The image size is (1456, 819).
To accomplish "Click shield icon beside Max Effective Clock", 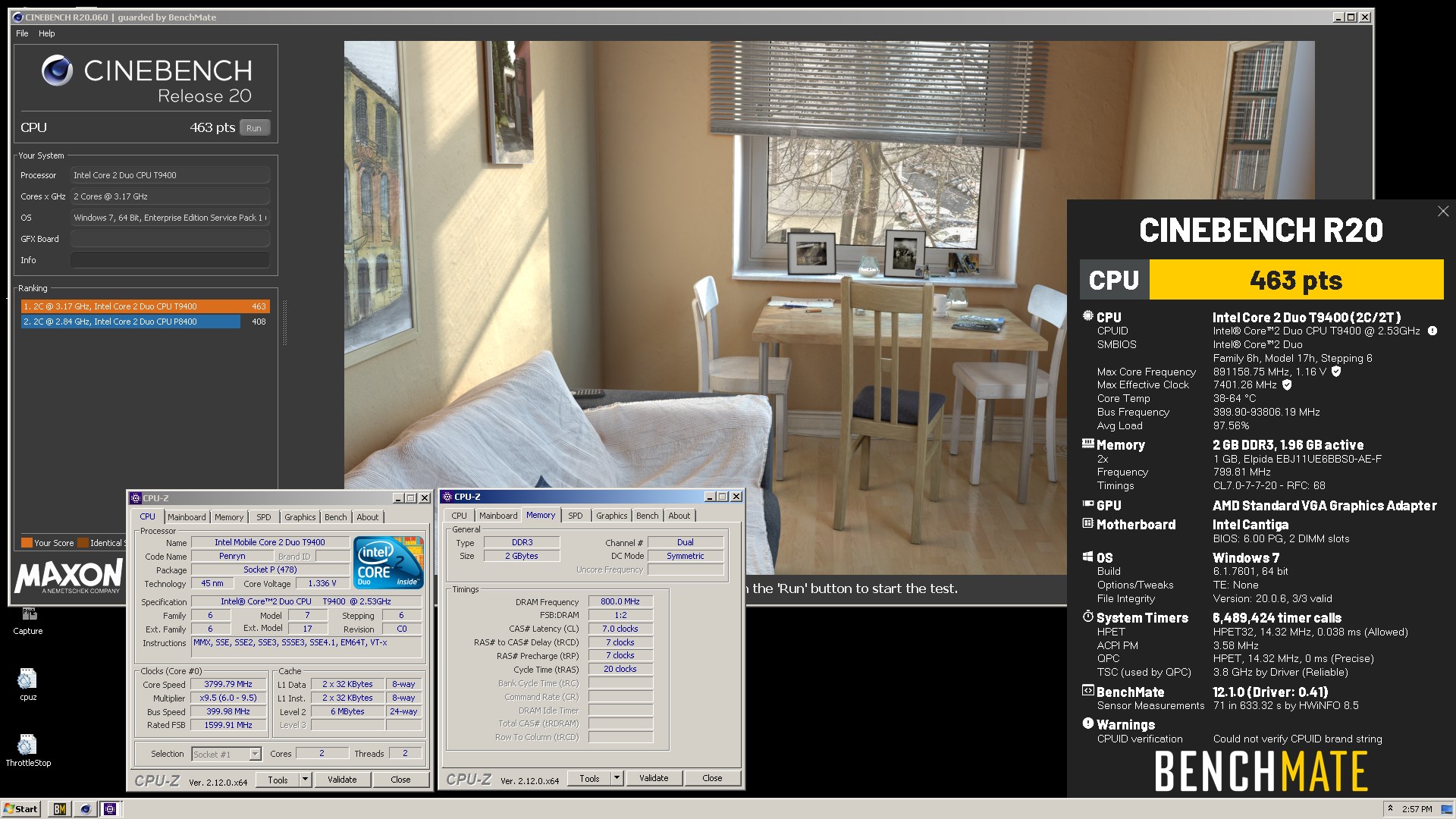I will pos(1287,384).
